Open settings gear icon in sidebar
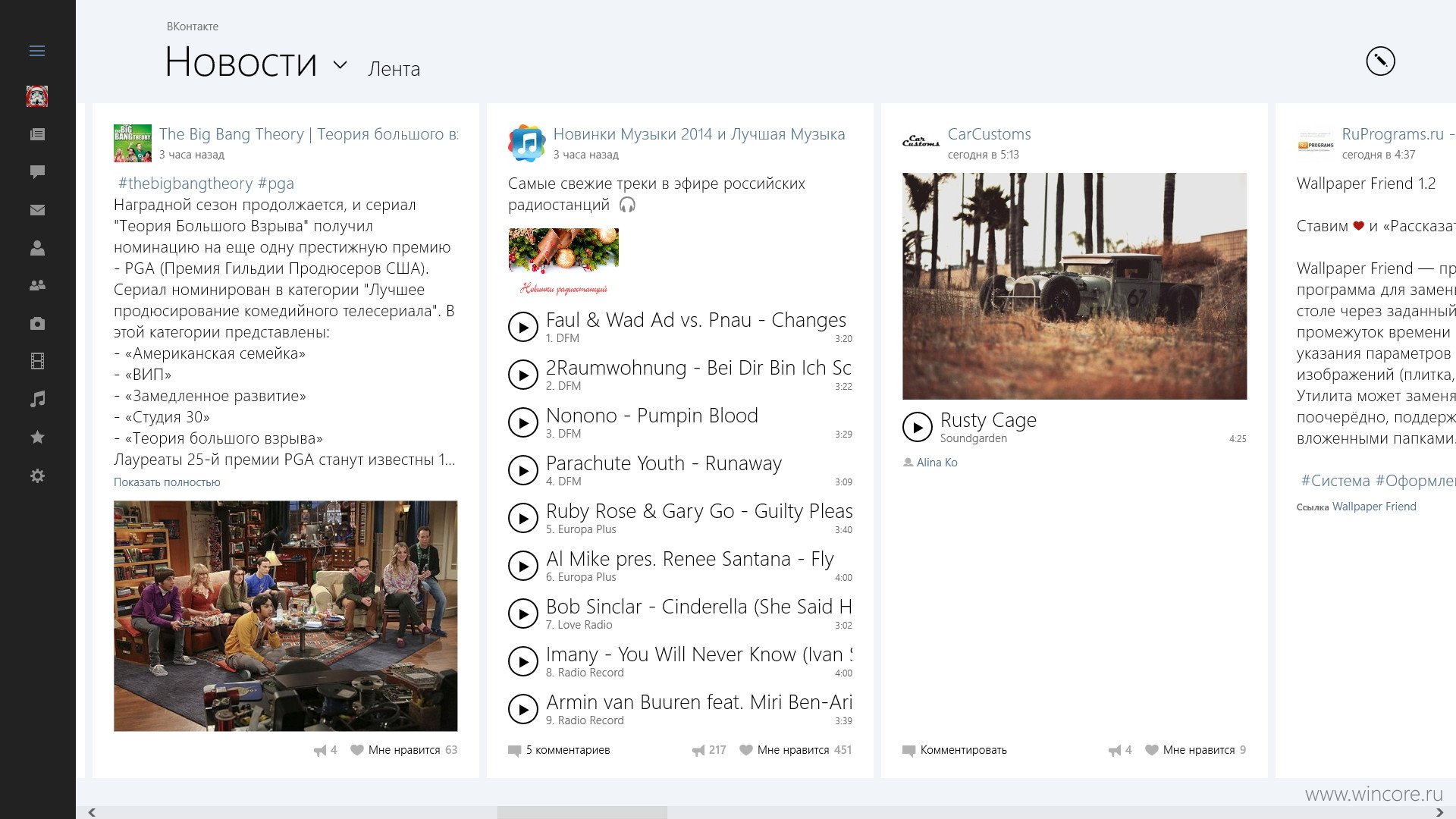The height and width of the screenshot is (819, 1456). click(37, 476)
